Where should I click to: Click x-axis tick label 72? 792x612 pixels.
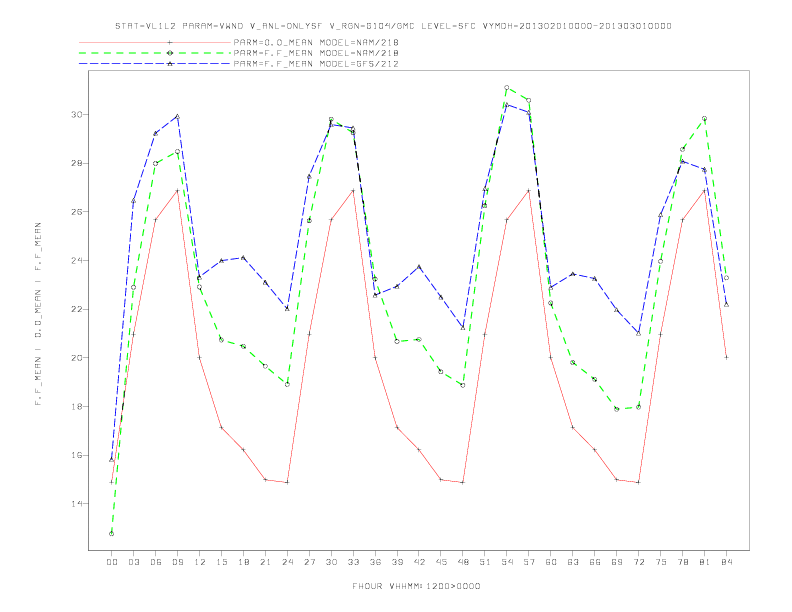coord(638,562)
